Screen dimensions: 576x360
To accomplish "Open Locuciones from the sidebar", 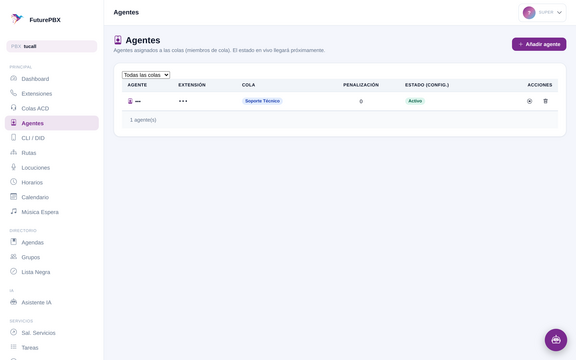I will [x=51, y=168].
